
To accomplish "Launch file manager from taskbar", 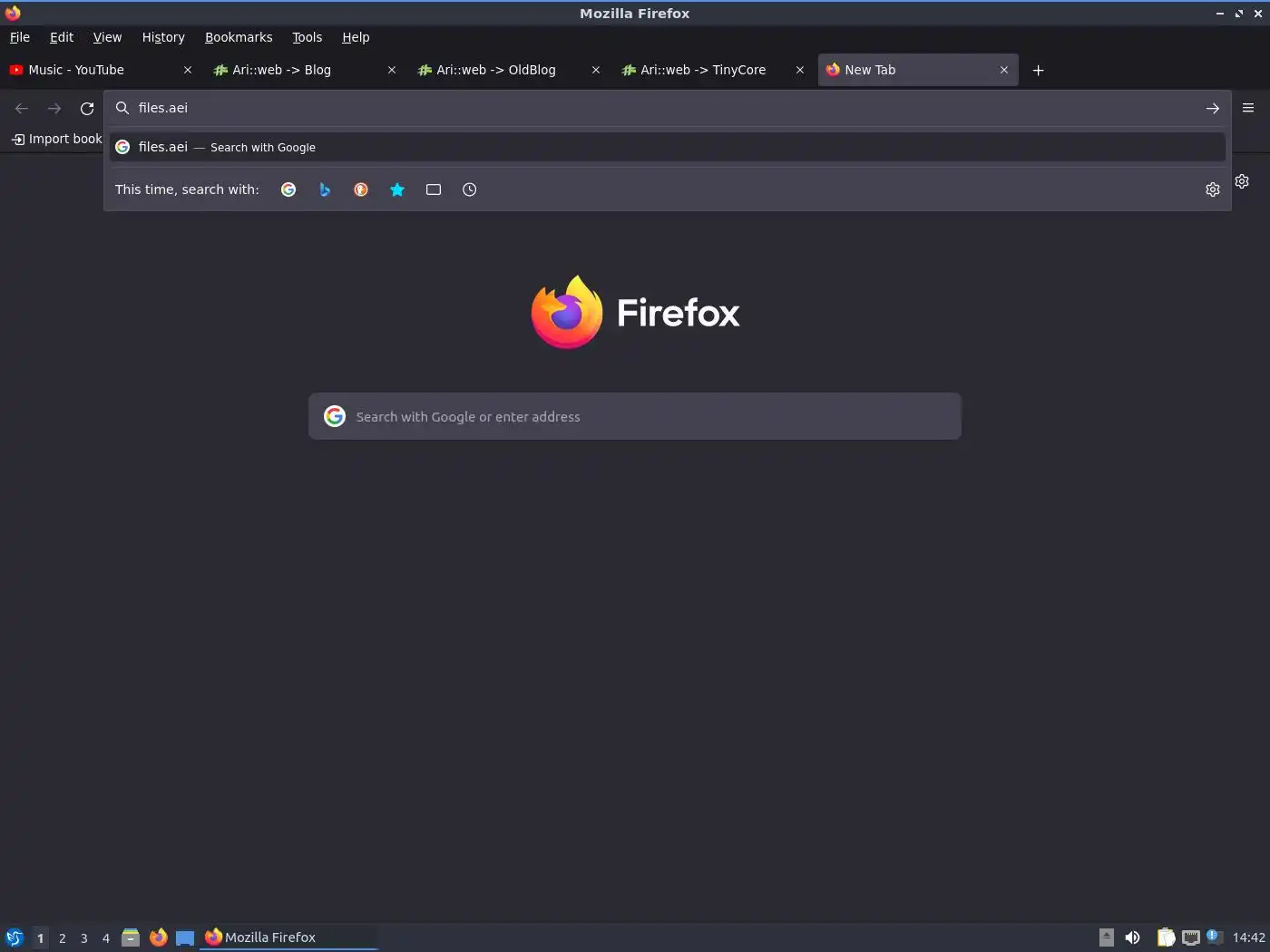I will pyautogui.click(x=131, y=937).
